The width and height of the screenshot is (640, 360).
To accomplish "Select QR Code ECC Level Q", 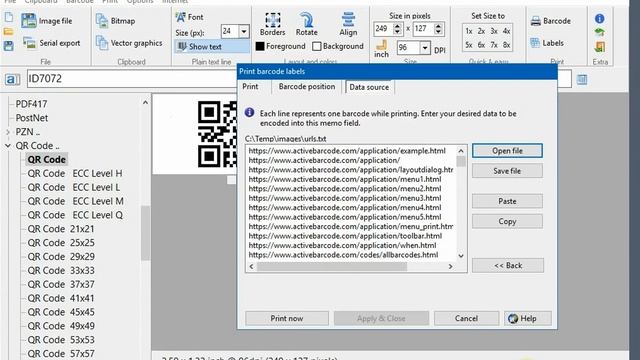I will coord(75,215).
